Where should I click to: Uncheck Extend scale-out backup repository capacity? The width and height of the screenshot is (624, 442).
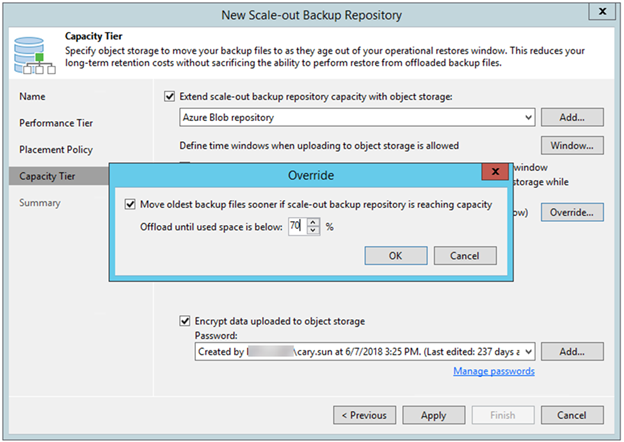click(x=169, y=96)
